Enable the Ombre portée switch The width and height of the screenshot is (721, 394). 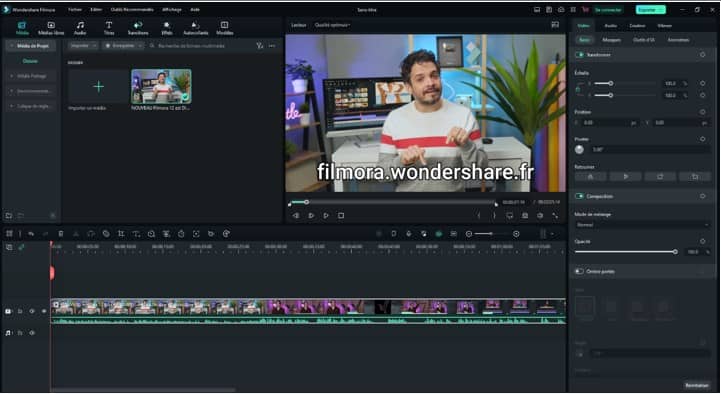click(x=579, y=271)
